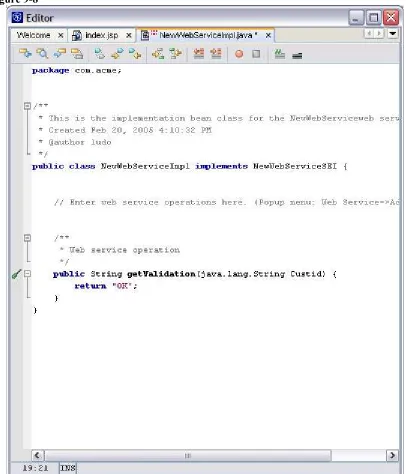This screenshot has width=406, height=474.
Task: Switch to the Welcome tab
Action: [33, 35]
